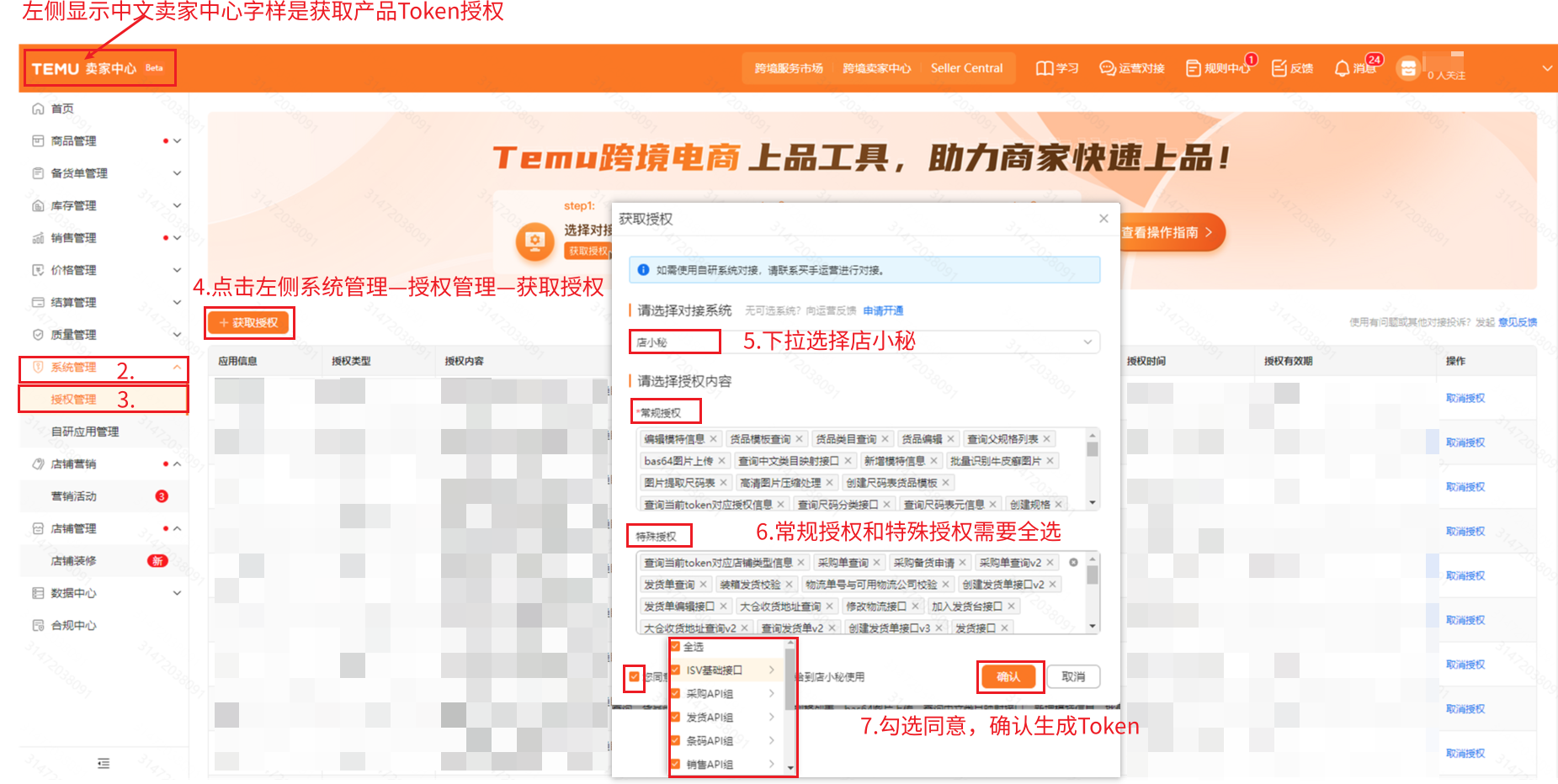Image resolution: width=1558 pixels, height=784 pixels.
Task: Open 学习 via the book icon
Action: click(x=1045, y=68)
